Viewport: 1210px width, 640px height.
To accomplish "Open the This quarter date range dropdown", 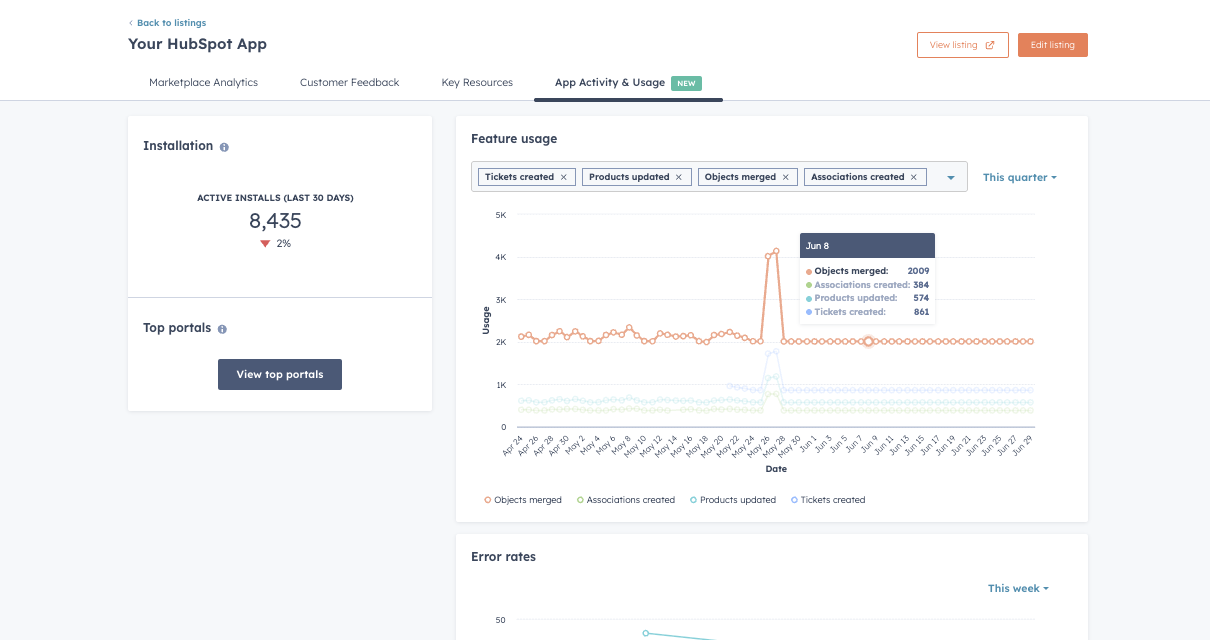I will point(1020,177).
